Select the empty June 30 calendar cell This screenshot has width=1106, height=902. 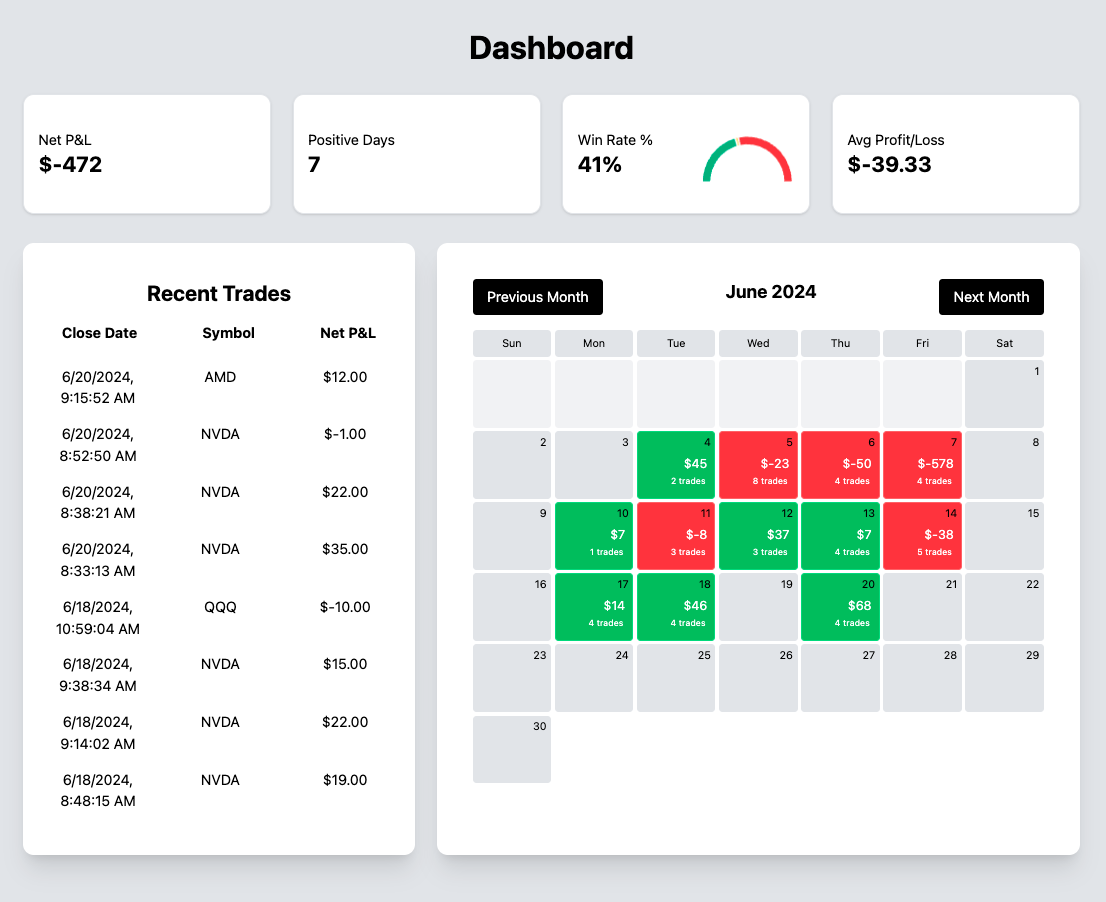[511, 749]
